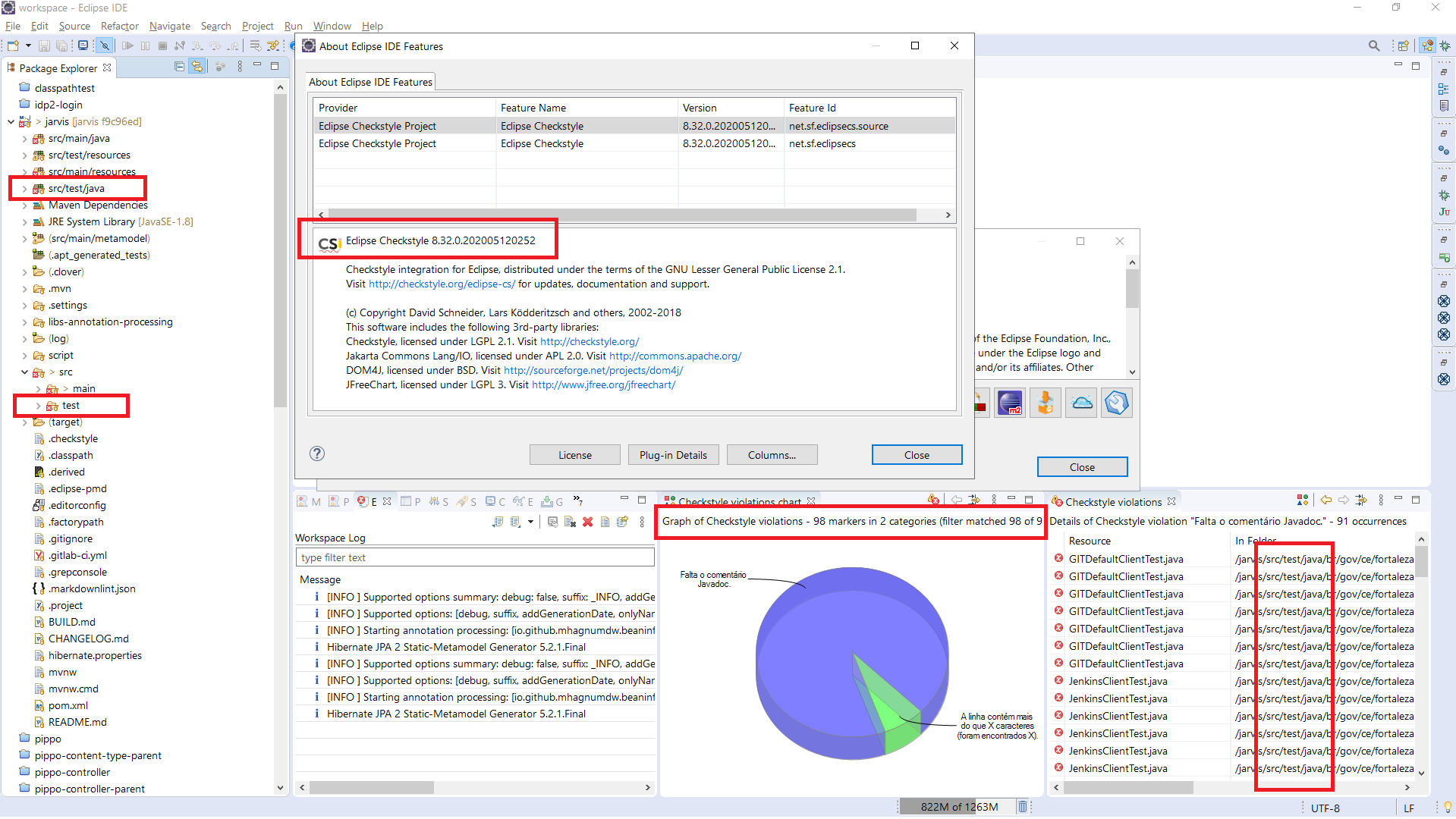Click the License button
The image size is (1456, 819).
coord(575,455)
